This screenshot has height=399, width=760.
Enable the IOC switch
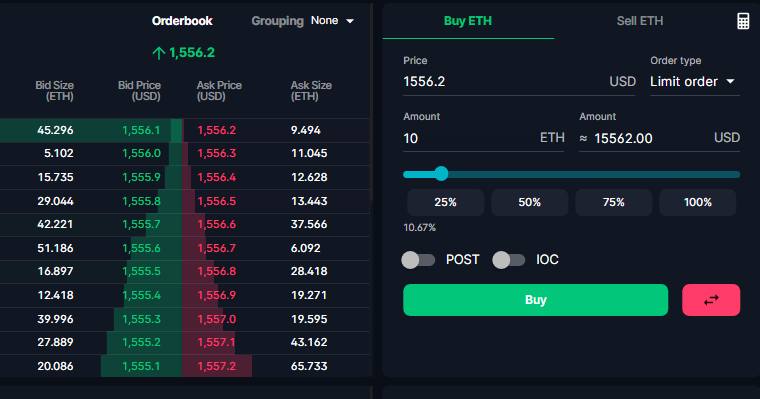point(508,260)
